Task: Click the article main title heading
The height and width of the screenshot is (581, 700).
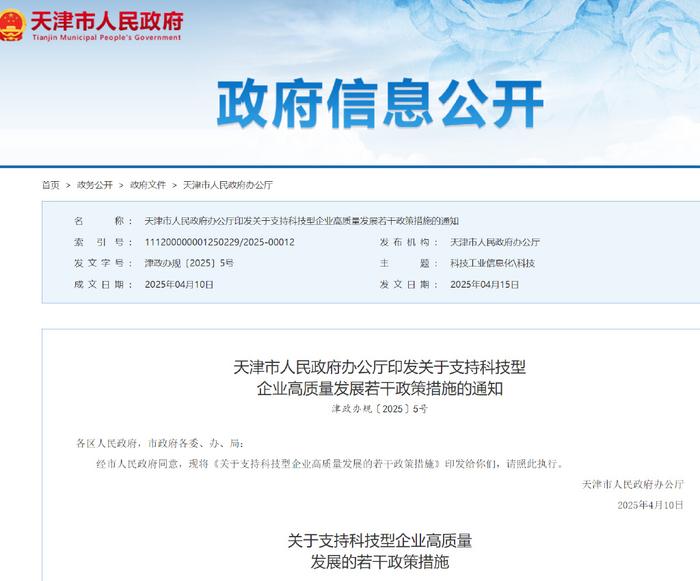Action: coord(379,378)
